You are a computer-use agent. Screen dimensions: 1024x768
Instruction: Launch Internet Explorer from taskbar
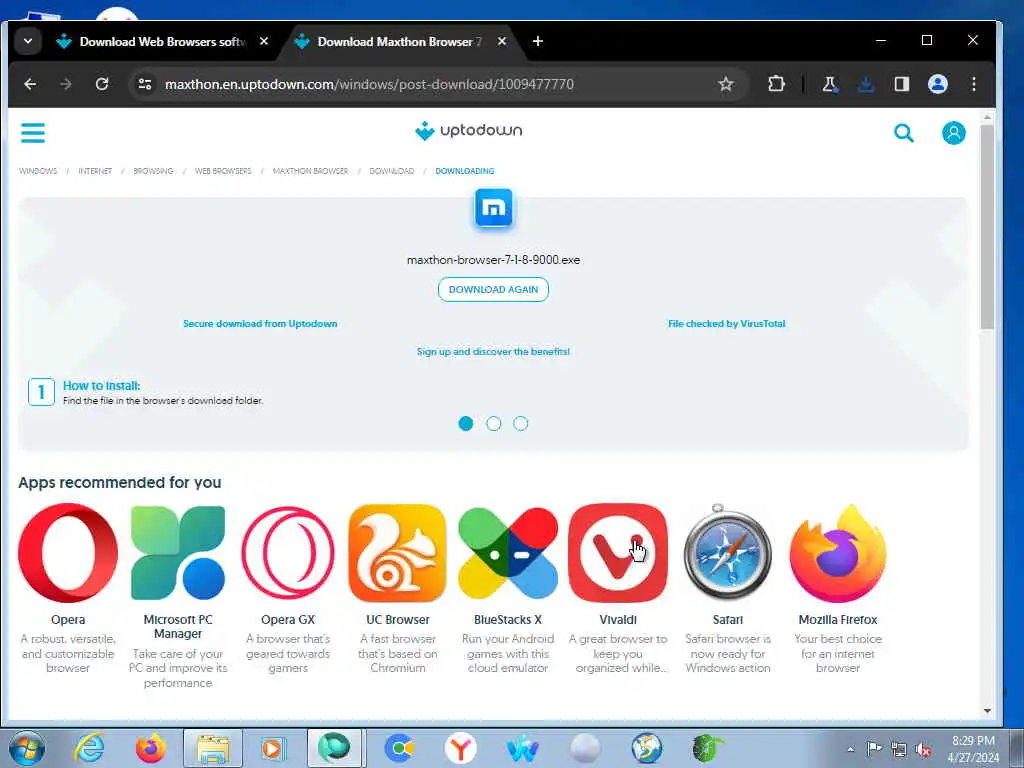89,748
